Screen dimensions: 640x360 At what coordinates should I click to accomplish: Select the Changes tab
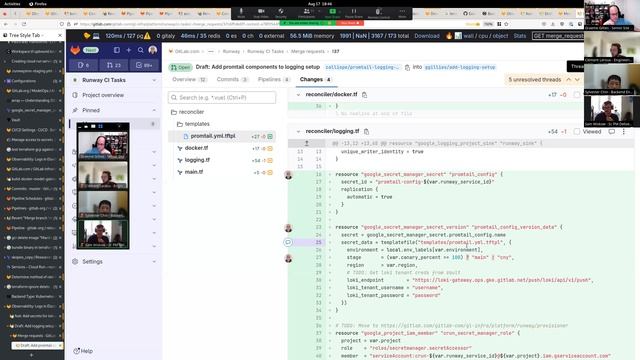click(316, 80)
